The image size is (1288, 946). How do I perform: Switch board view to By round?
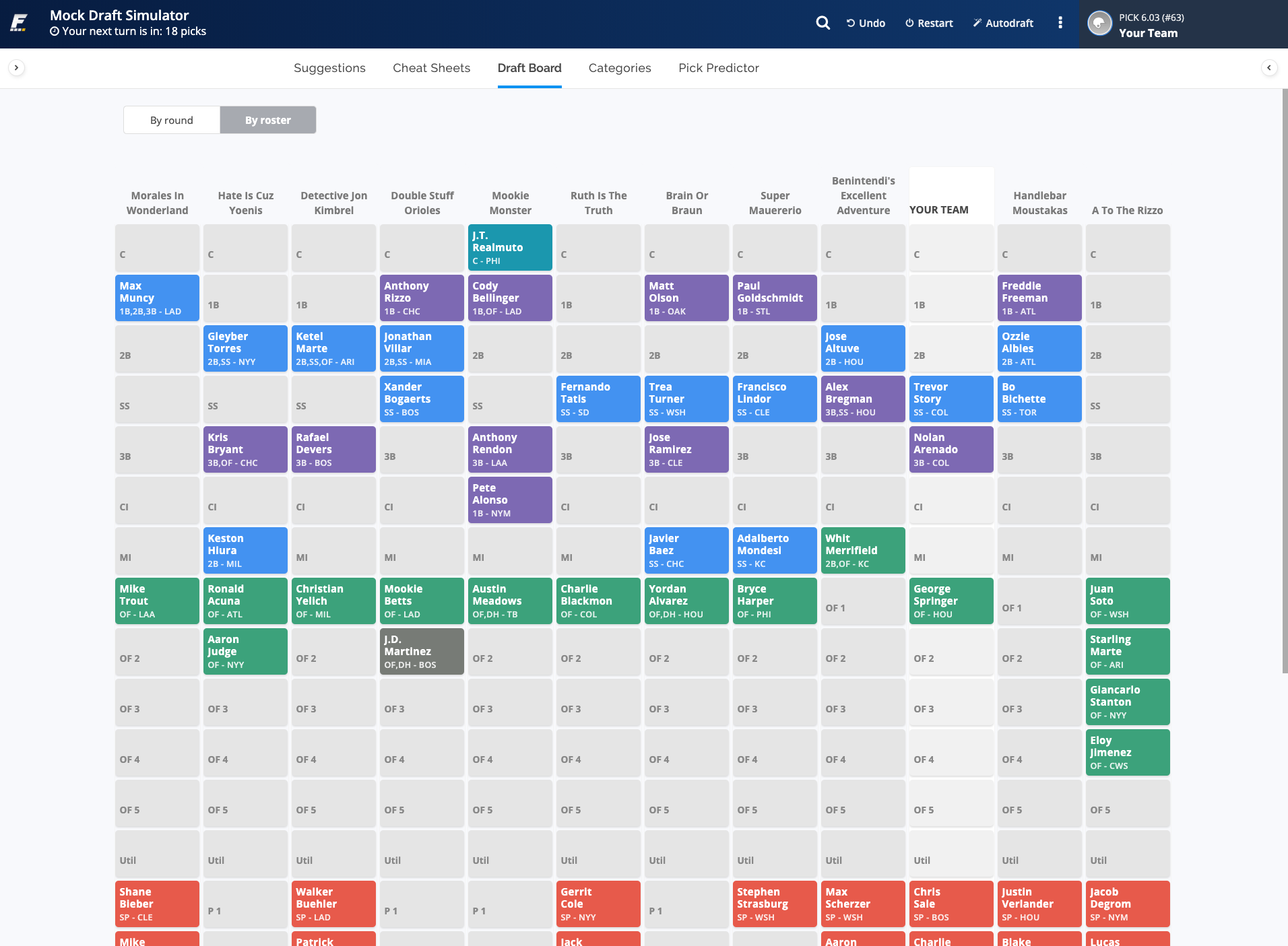coord(172,120)
